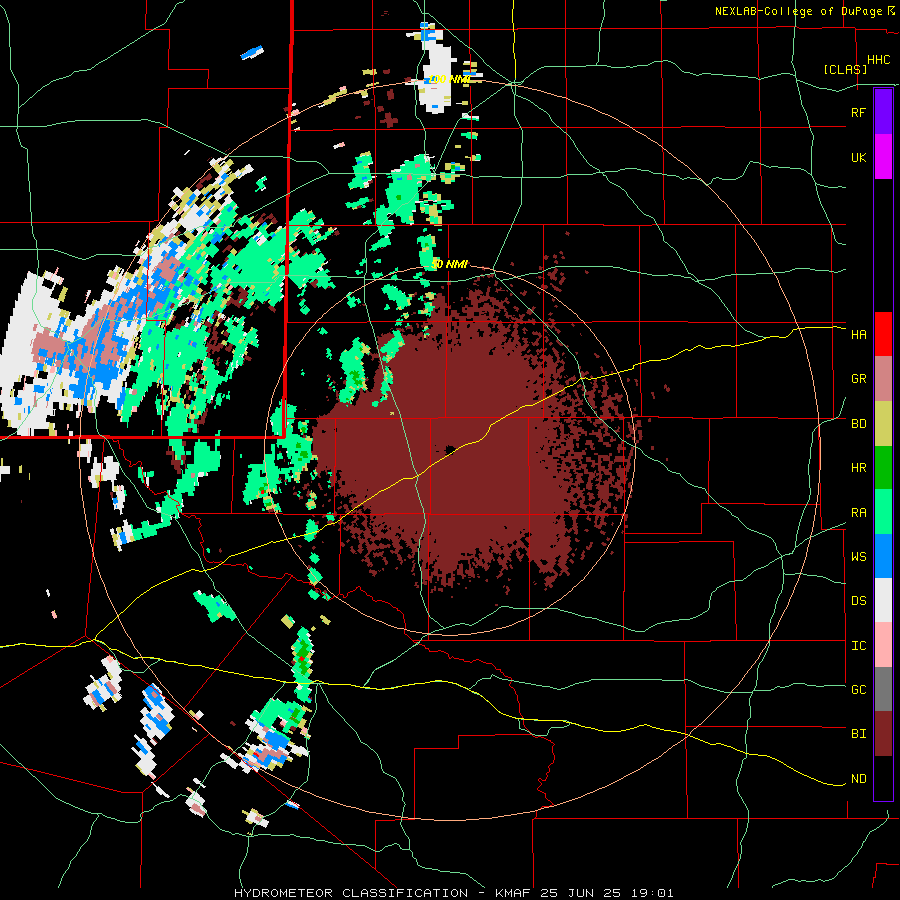Select the light pink IC legend swatch
This screenshot has width=900, height=900.
(x=883, y=645)
